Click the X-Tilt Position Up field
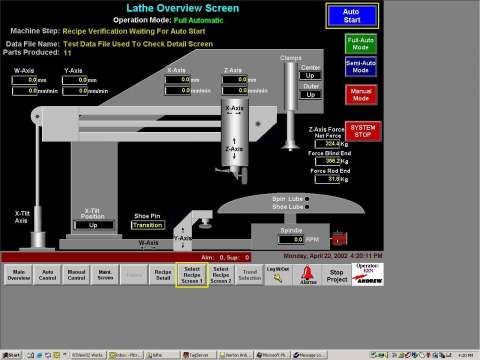This screenshot has width=480, height=360. click(x=94, y=225)
